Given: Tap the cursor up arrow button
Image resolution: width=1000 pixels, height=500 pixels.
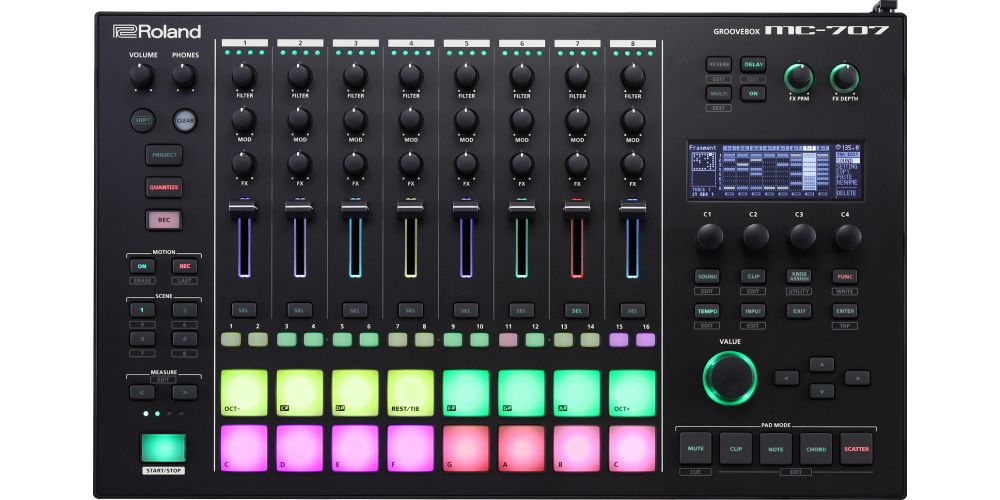Looking at the screenshot, I should (821, 364).
